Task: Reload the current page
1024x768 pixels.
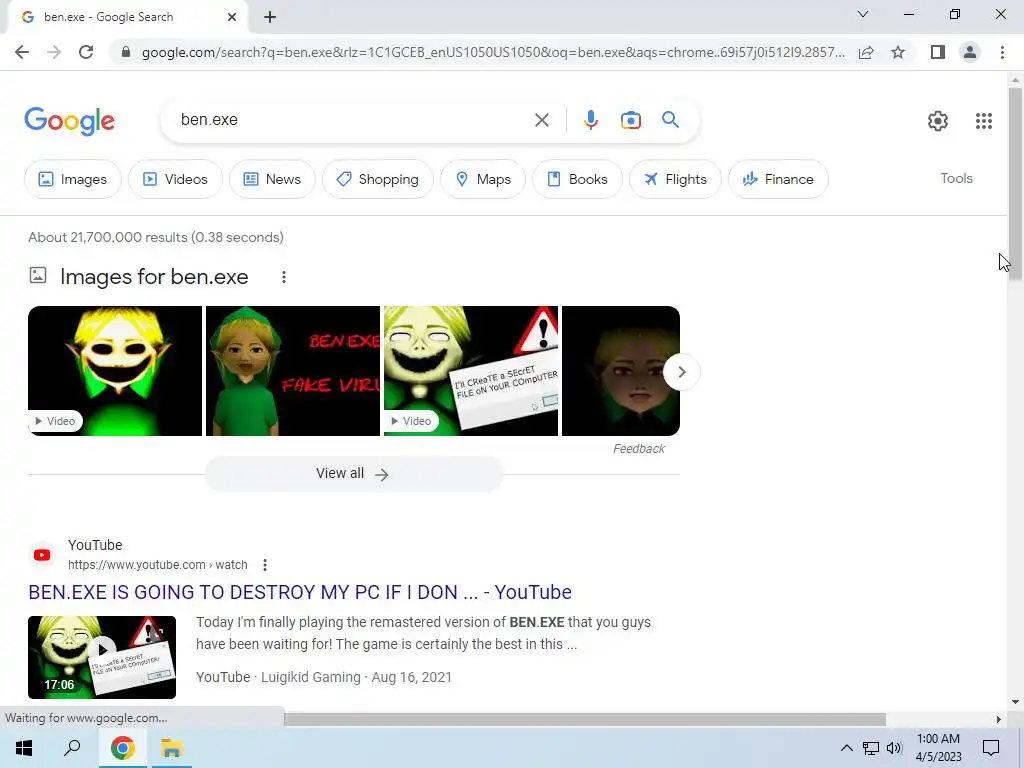Action: (86, 52)
